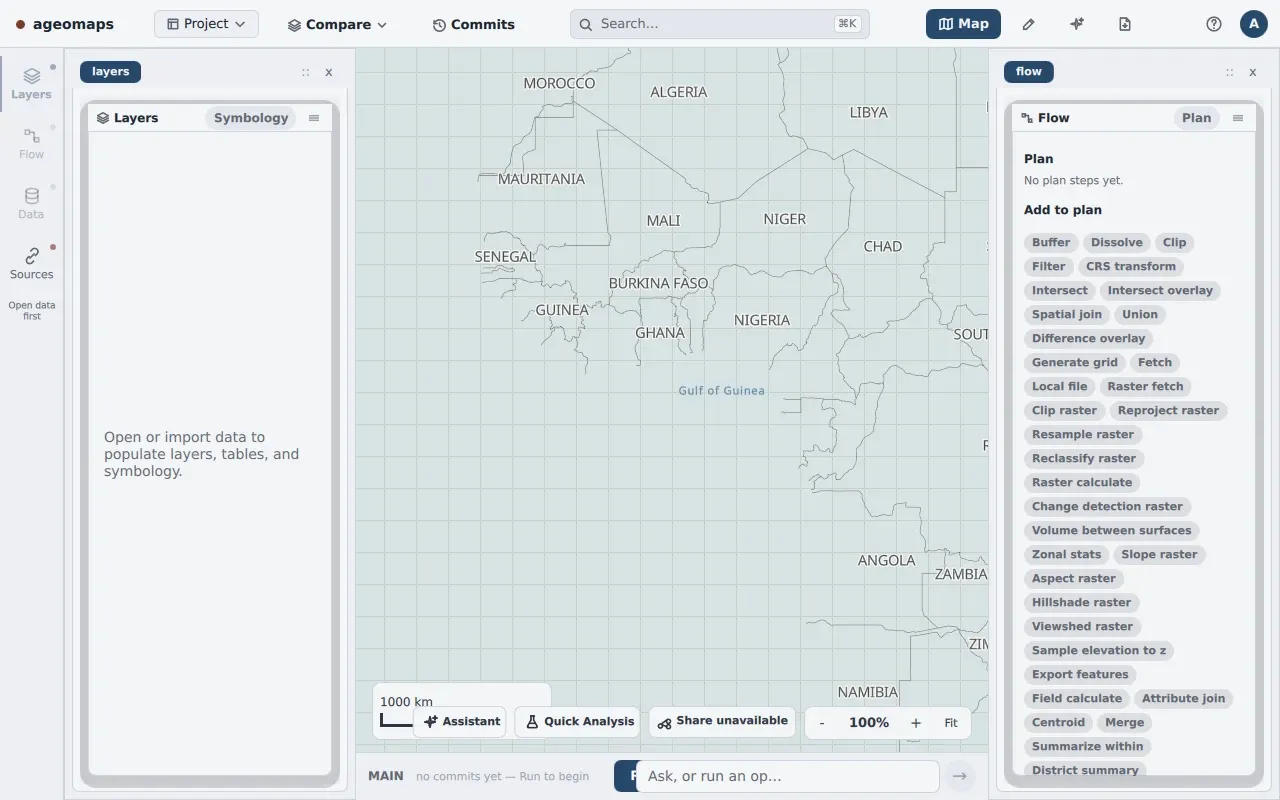Add Change detection raster to plan
This screenshot has width=1280, height=800.
coord(1108,507)
